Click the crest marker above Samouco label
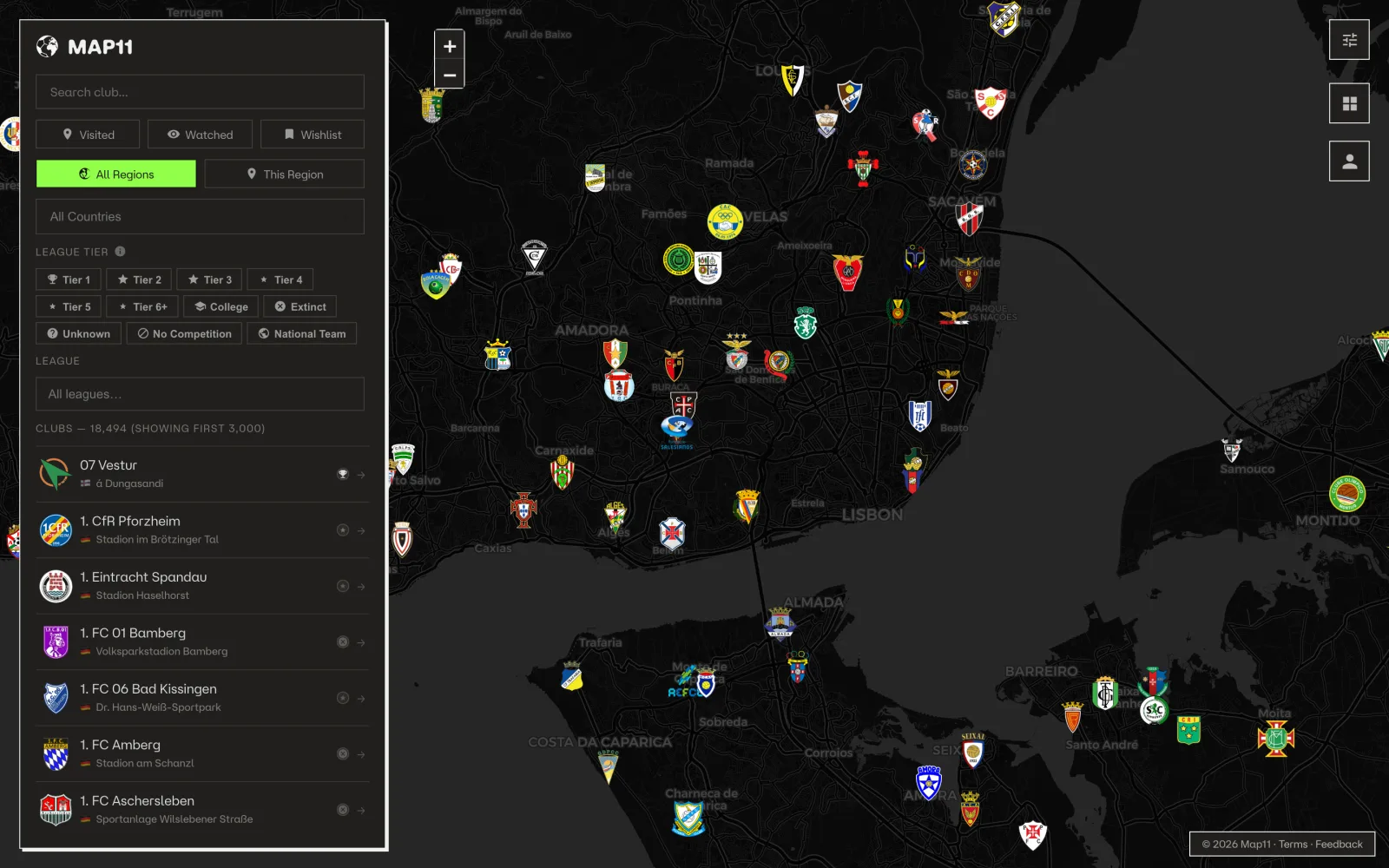This screenshot has width=1389, height=868. [1231, 450]
